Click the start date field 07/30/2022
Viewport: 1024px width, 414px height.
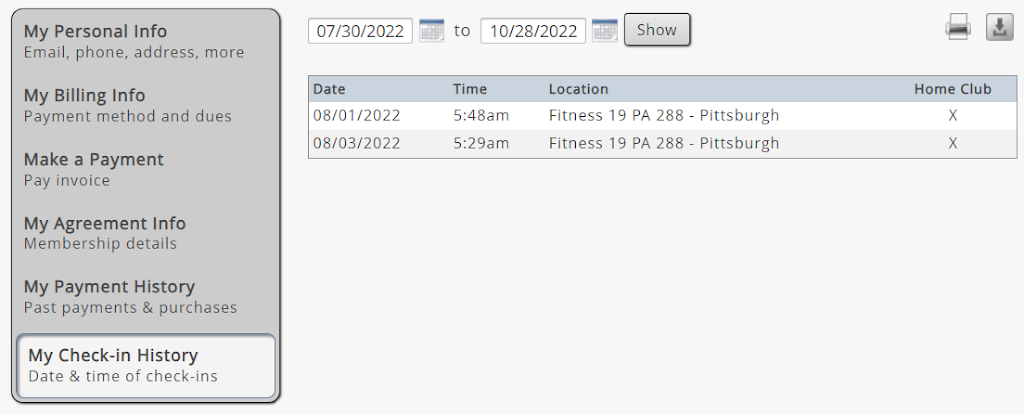pos(360,31)
